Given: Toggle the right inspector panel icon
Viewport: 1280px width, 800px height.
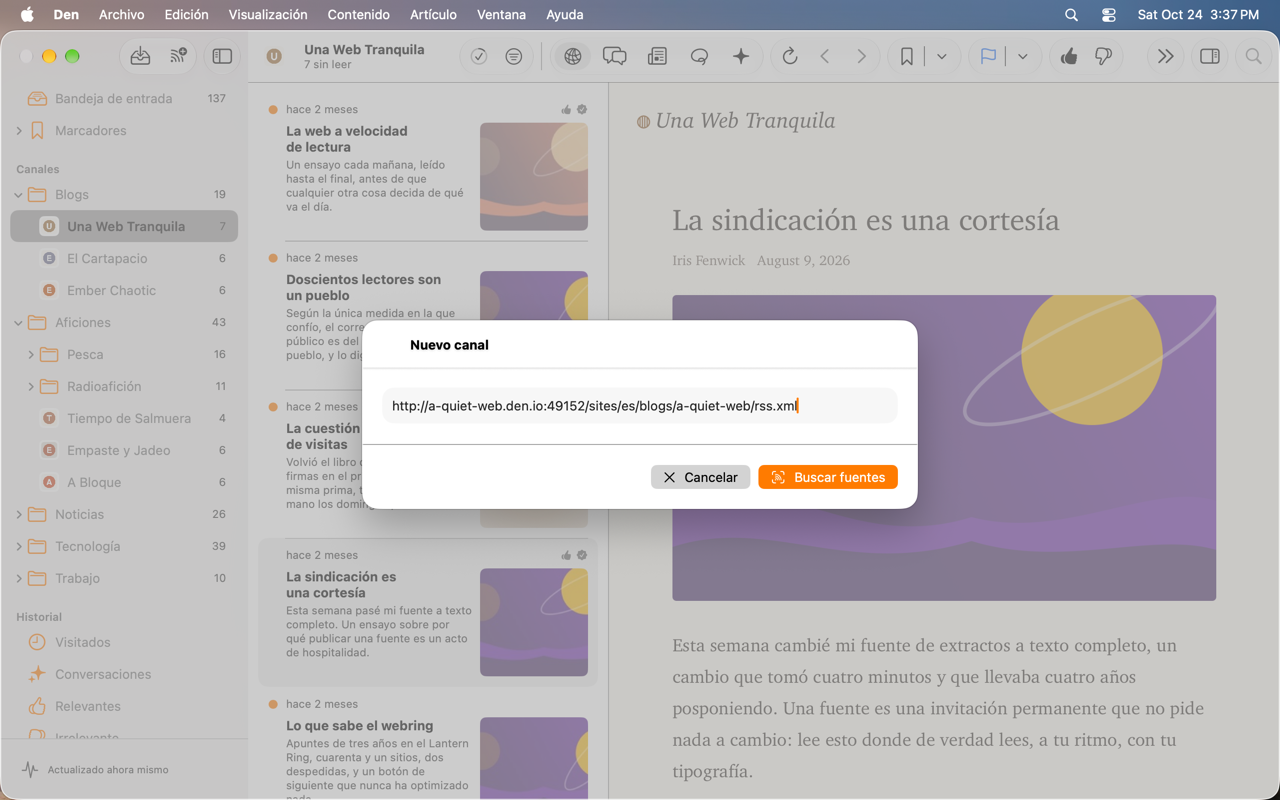Looking at the screenshot, I should pyautogui.click(x=1210, y=57).
